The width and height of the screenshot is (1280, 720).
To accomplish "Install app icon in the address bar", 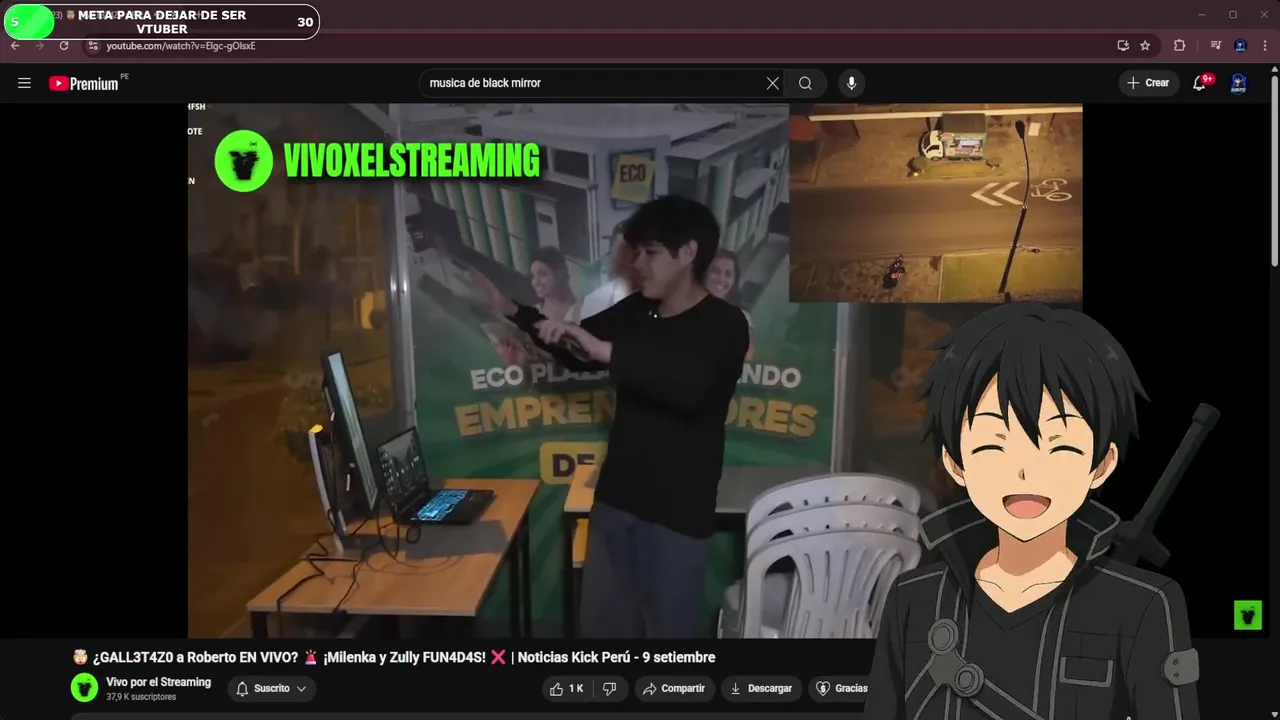I will 1123,46.
